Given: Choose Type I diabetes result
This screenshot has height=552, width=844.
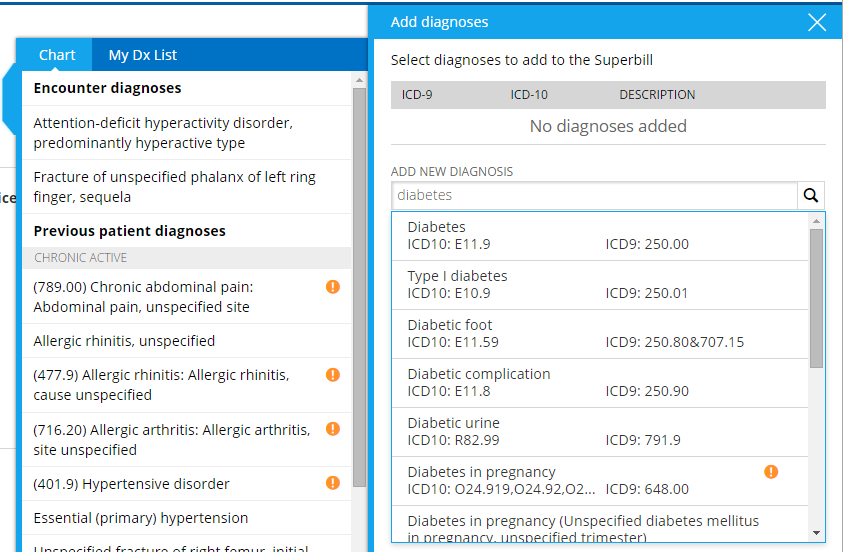Looking at the screenshot, I should (598, 285).
